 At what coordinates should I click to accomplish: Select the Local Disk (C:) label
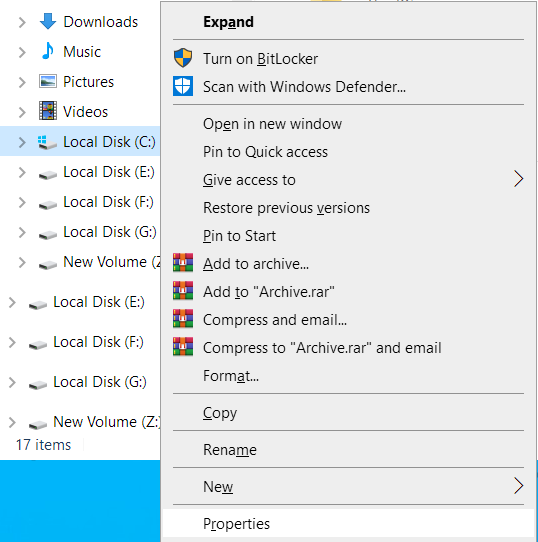click(109, 142)
